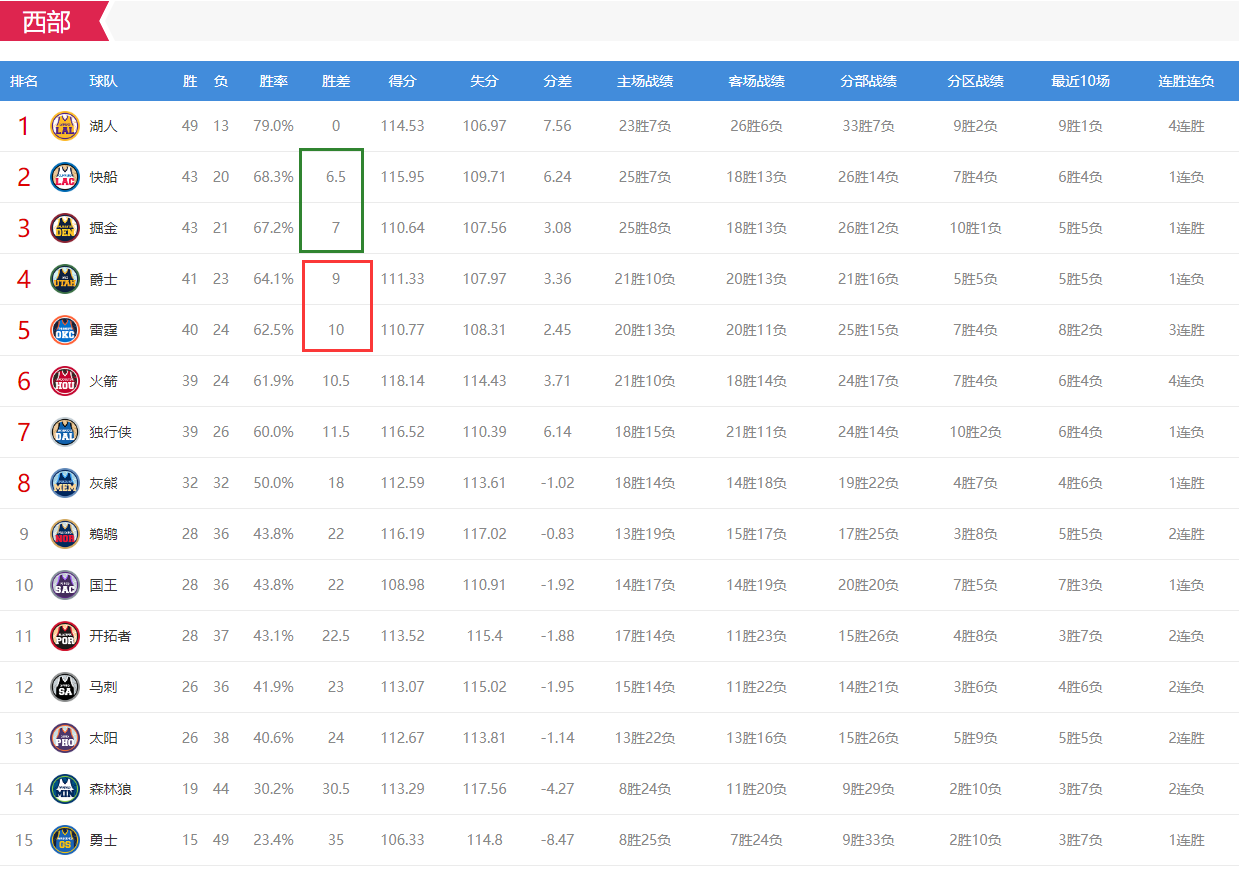Click the Jazz (爵士) team logo

point(65,279)
